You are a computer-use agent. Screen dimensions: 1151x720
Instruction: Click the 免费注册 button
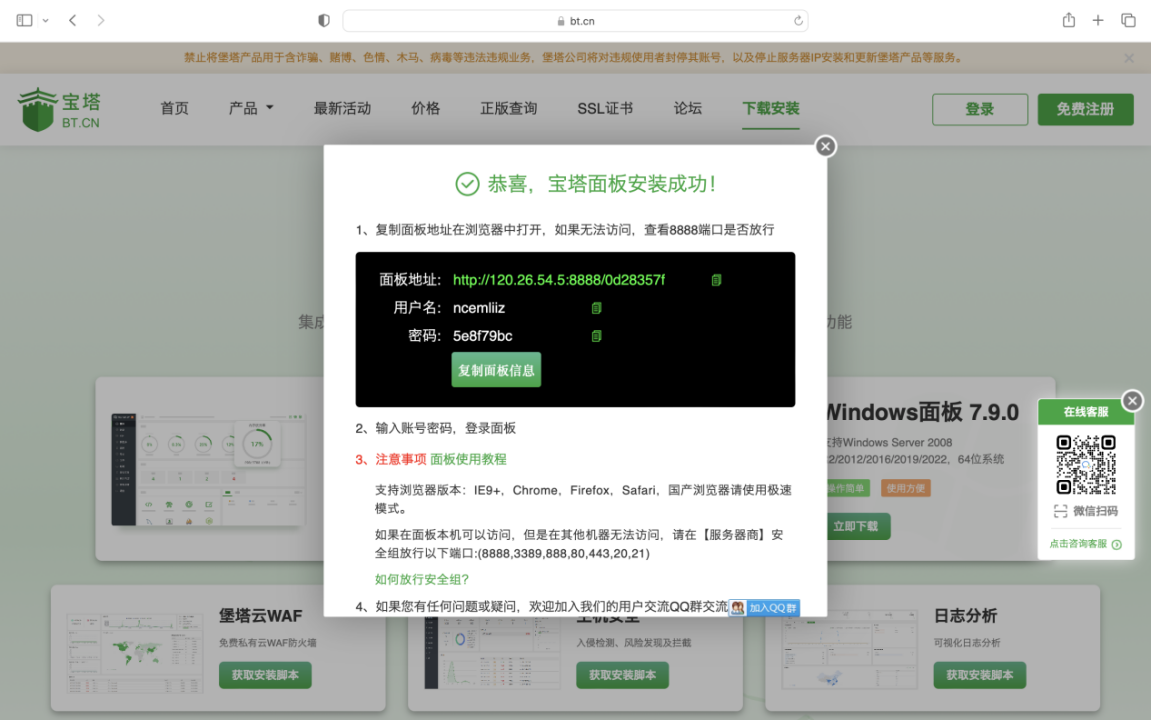click(x=1086, y=109)
